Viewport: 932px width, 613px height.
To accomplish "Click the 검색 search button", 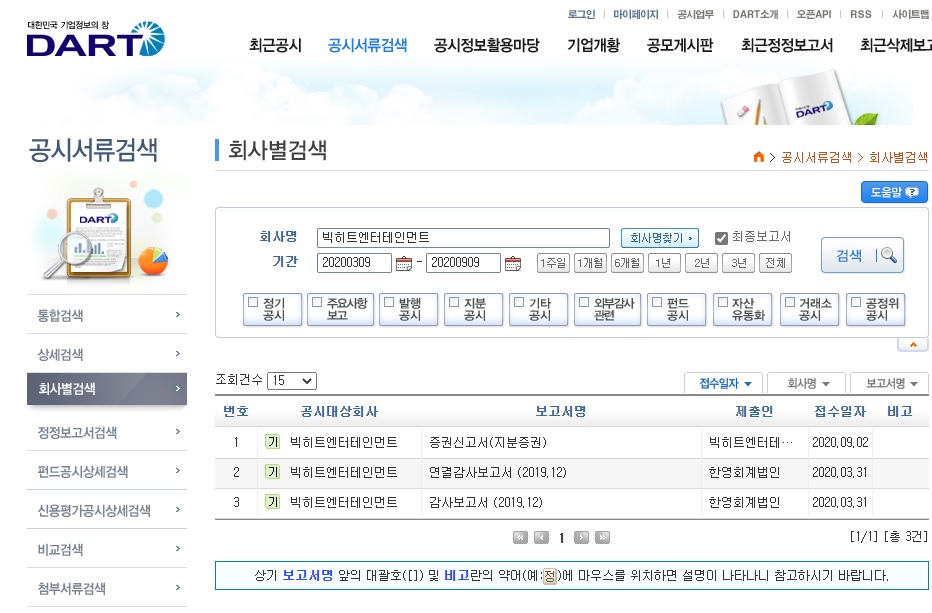I will 862,255.
